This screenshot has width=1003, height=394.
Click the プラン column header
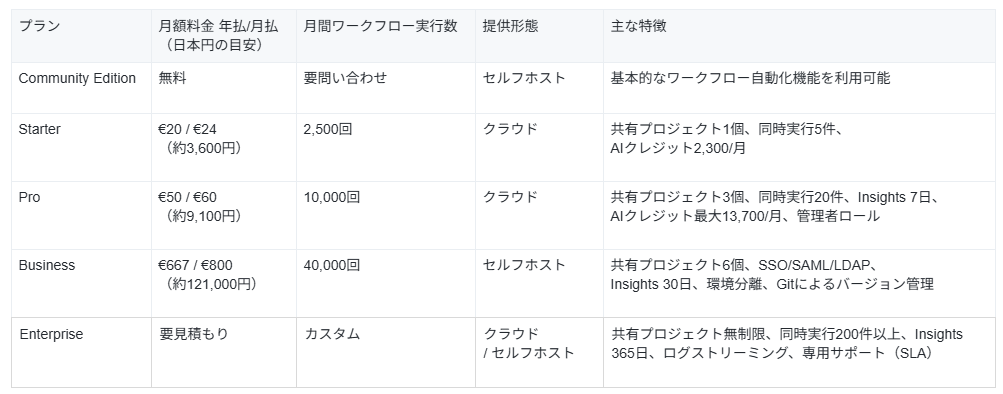point(81,36)
